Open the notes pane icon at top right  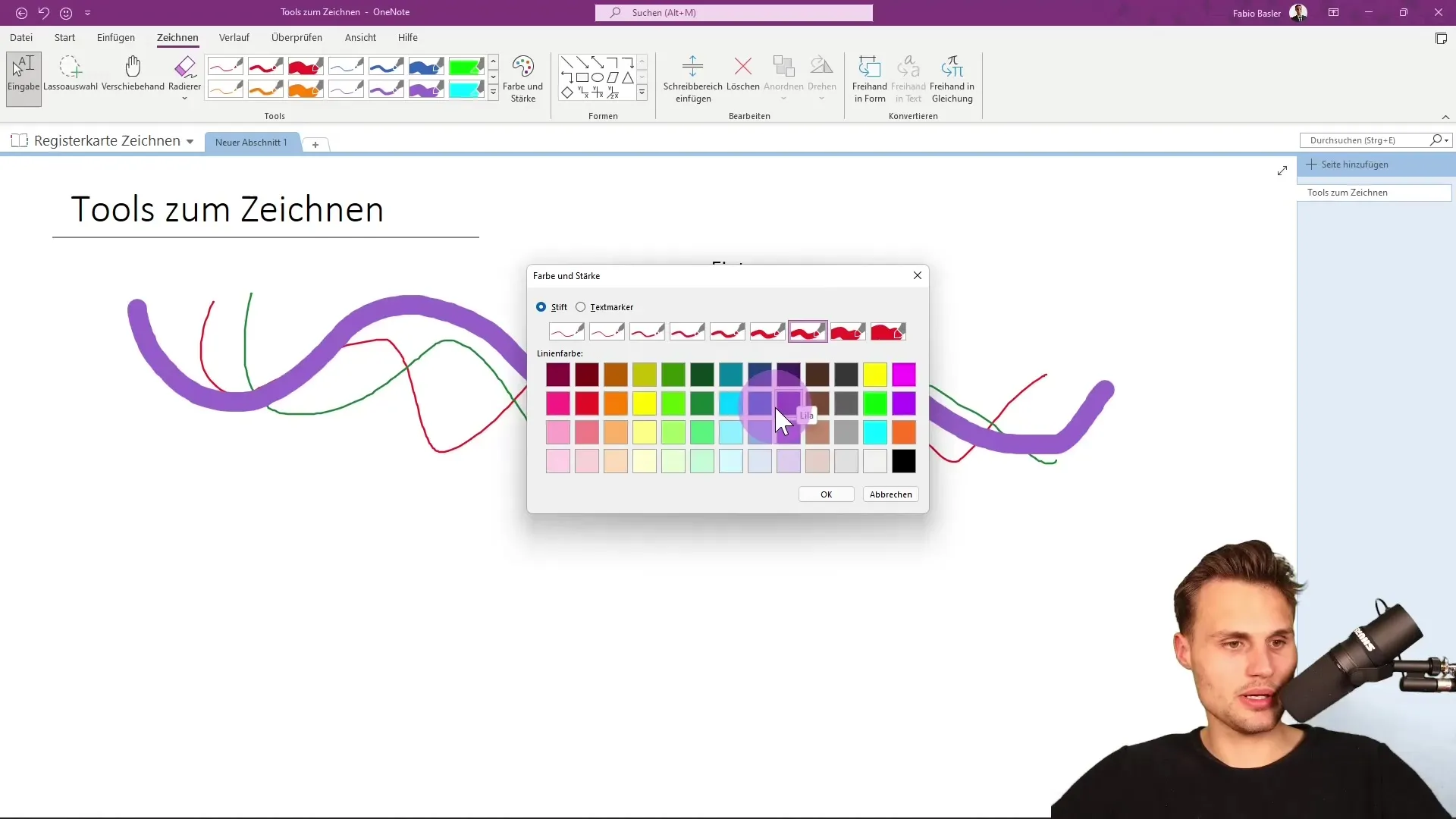pos(1441,39)
